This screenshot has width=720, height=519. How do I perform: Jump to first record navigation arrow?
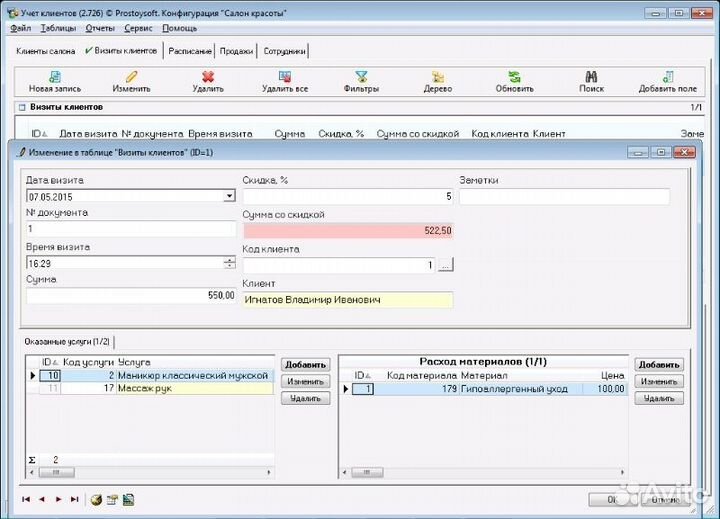tap(26, 498)
